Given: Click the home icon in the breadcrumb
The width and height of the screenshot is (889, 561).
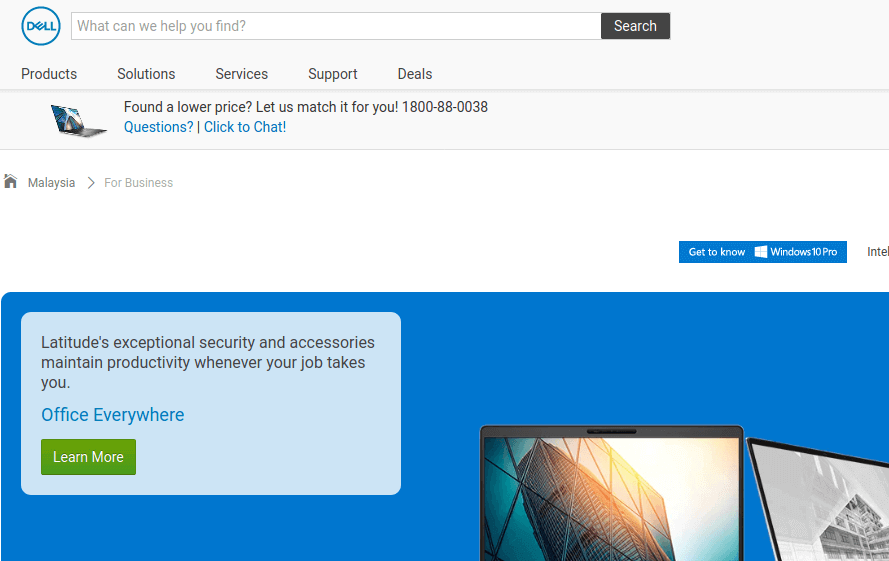Looking at the screenshot, I should pyautogui.click(x=11, y=182).
